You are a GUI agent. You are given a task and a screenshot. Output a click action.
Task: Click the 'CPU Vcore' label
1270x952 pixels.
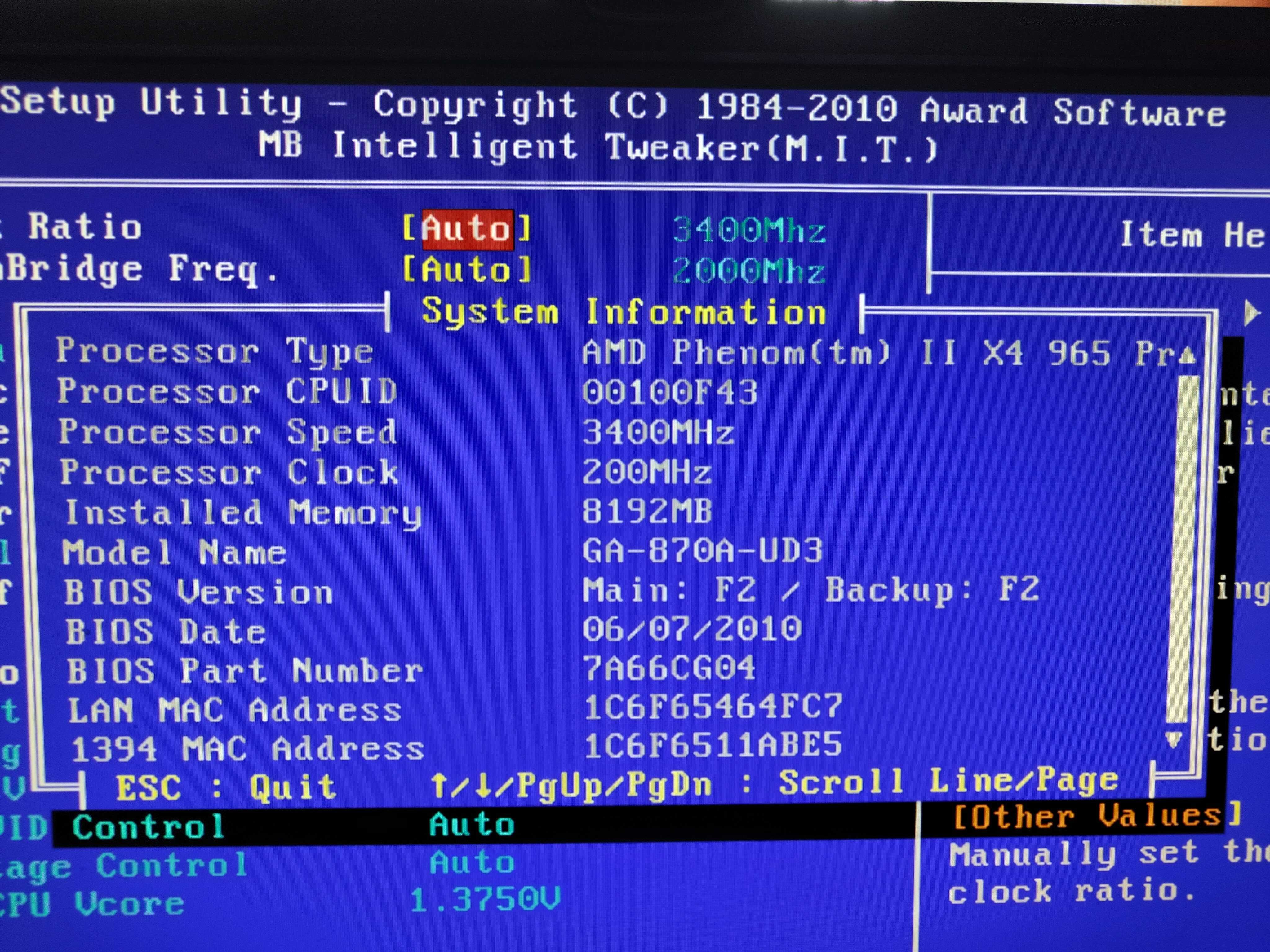click(x=92, y=904)
